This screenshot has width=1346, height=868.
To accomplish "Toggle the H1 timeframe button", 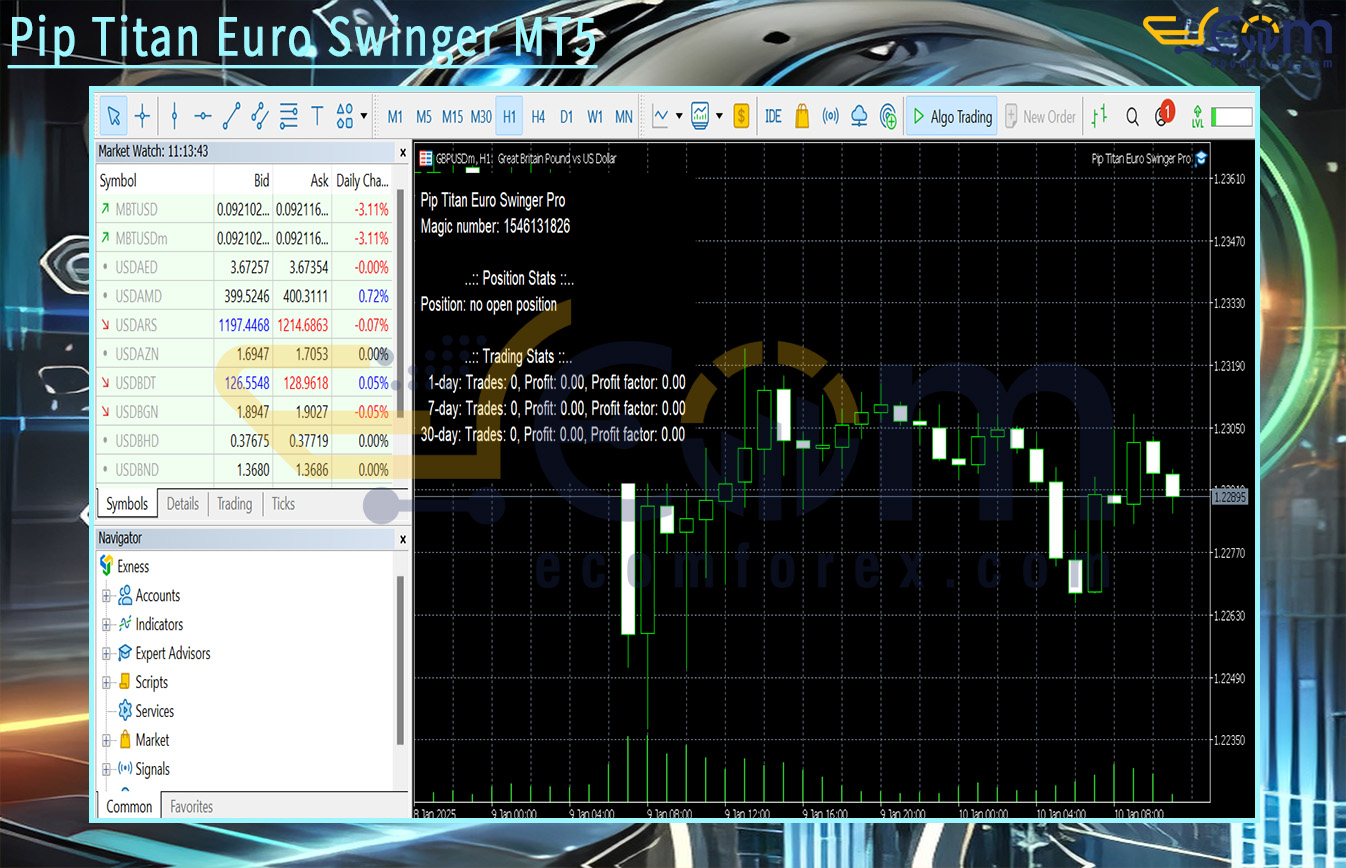I will pyautogui.click(x=510, y=117).
